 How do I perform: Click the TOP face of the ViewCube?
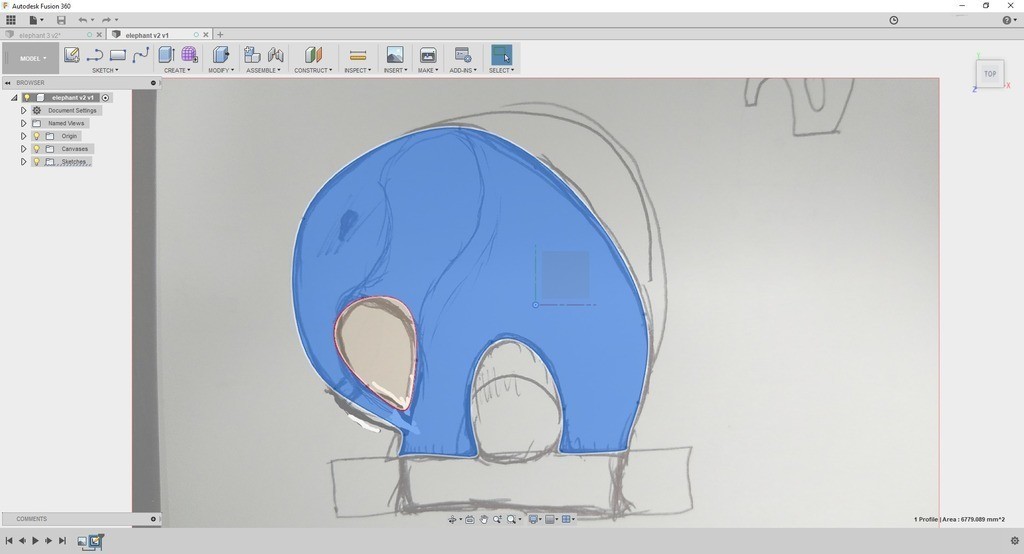990,74
